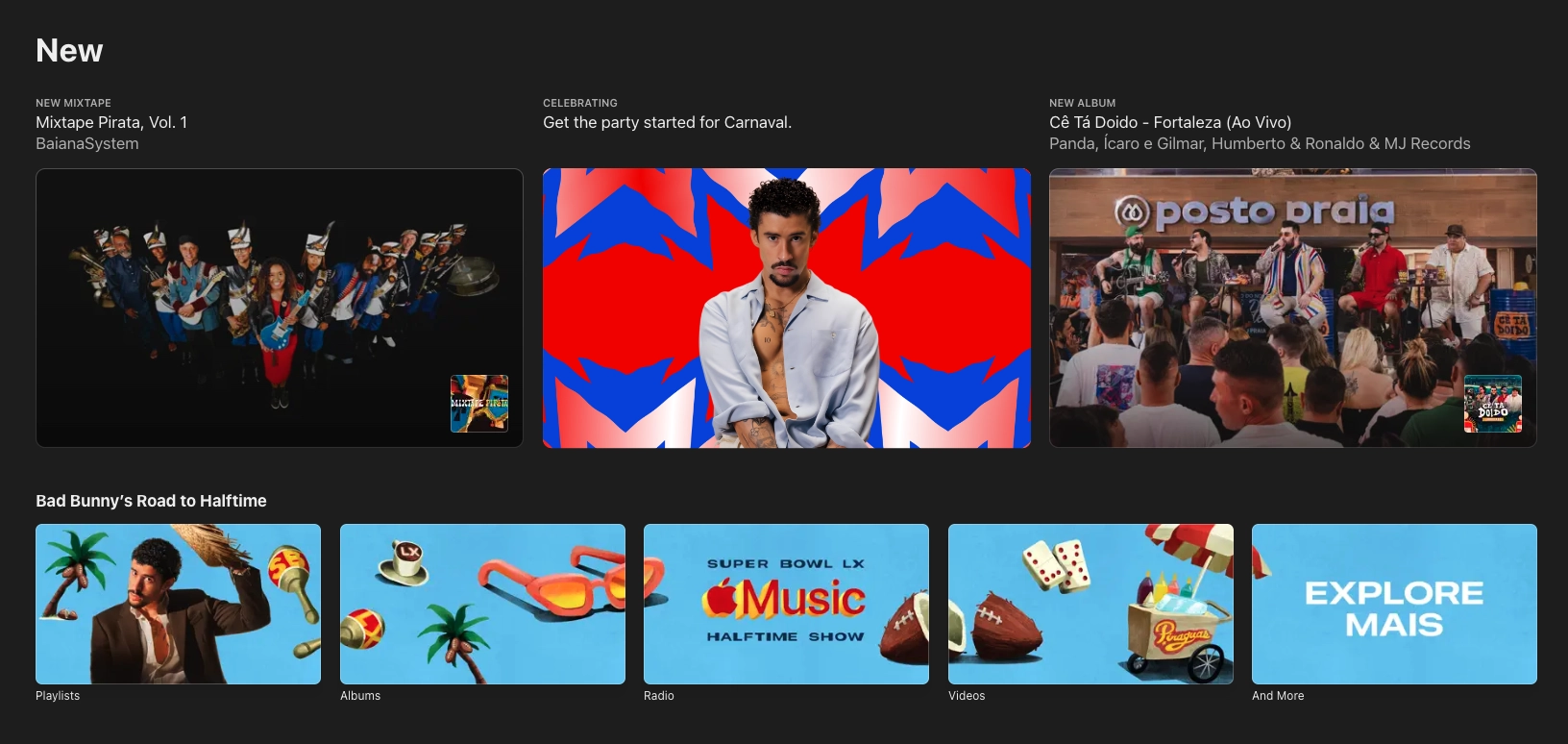Open the Super Bowl LX Halftime Show Radio tile
1568x744 pixels.
click(x=786, y=604)
